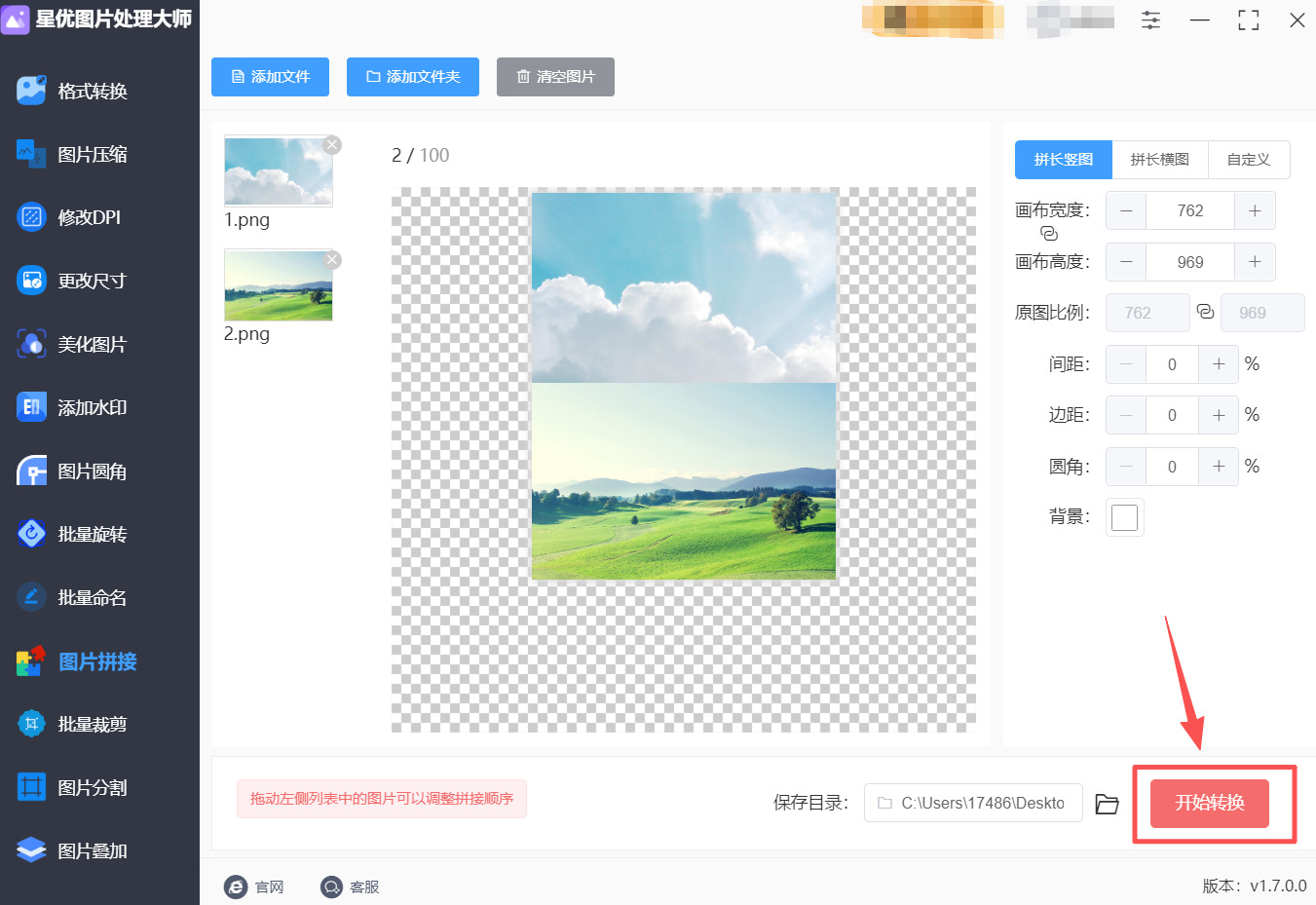The image size is (1316, 905).
Task: Click the file name 1.png
Action: click(x=247, y=219)
